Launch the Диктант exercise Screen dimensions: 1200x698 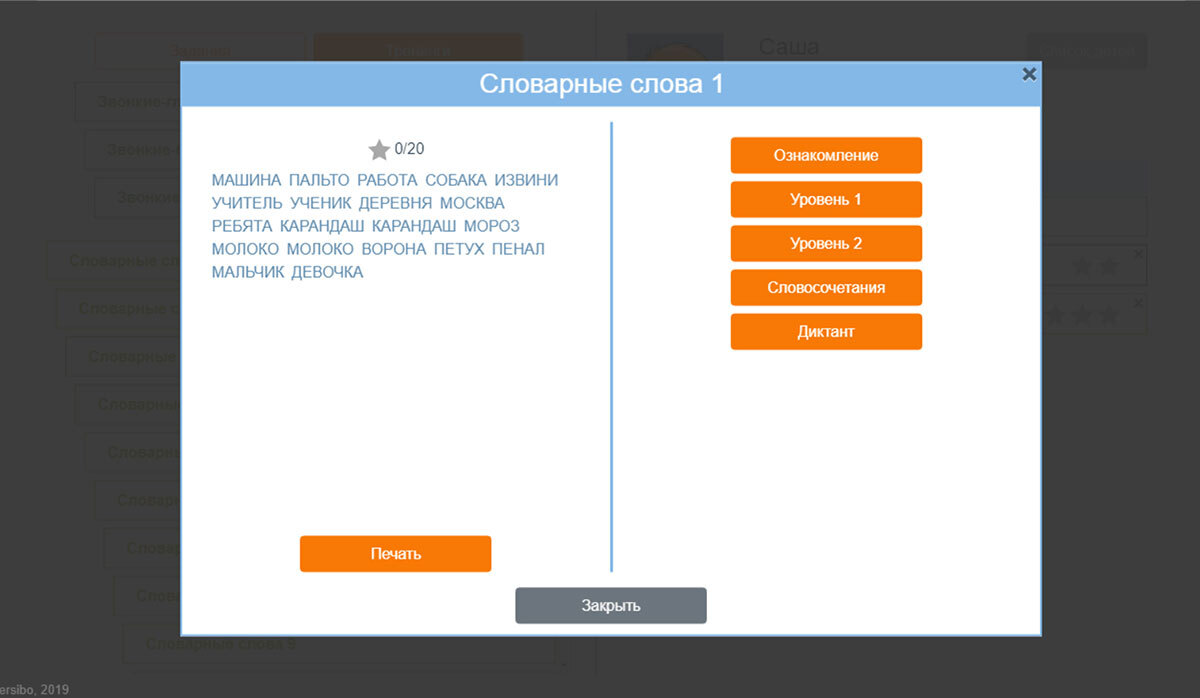point(826,332)
